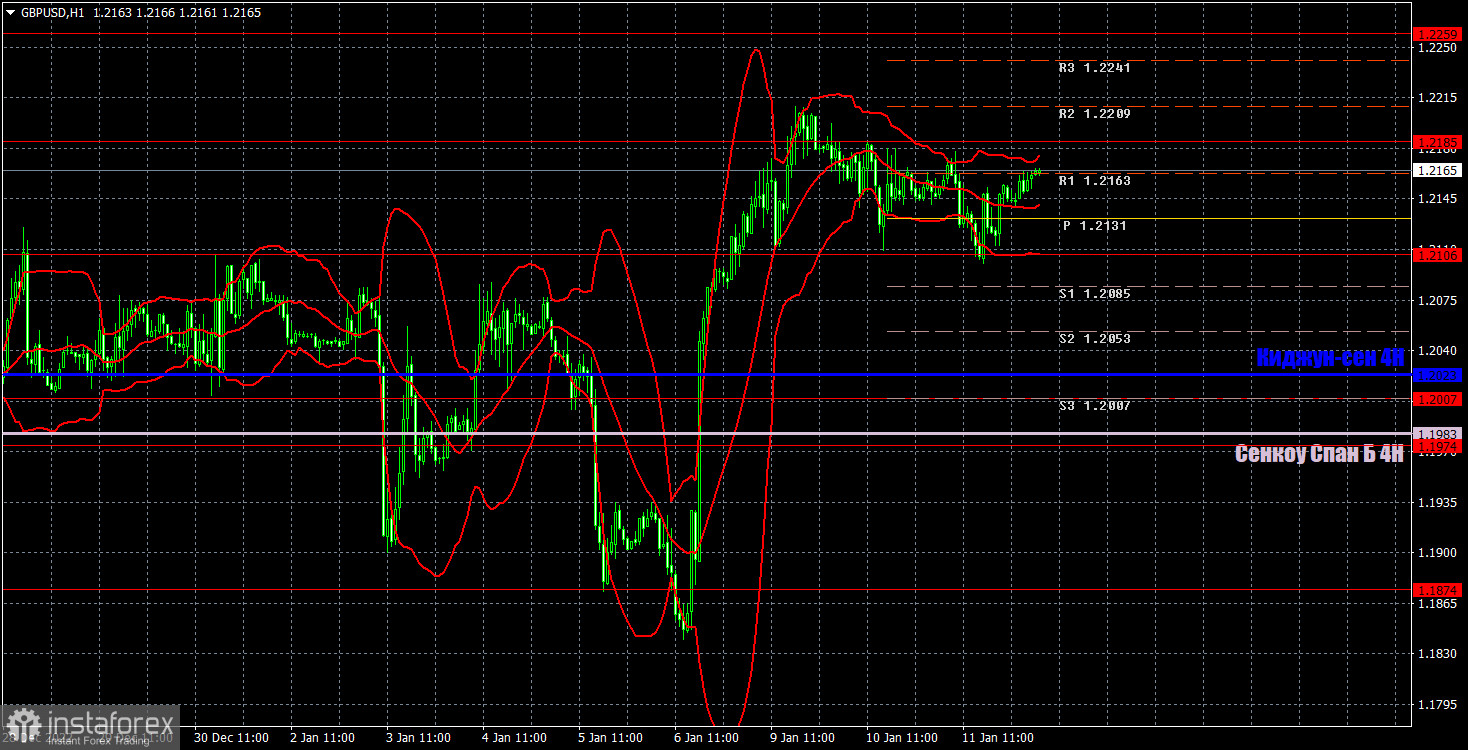
Task: Click the Киджун-сен 4H line label
Action: tap(1330, 357)
